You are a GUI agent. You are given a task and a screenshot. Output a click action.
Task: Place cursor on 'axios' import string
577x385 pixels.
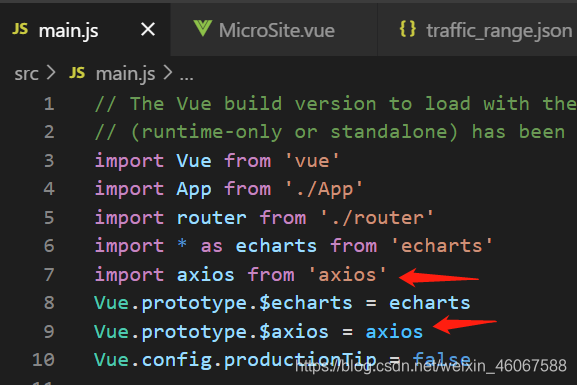pos(347,275)
